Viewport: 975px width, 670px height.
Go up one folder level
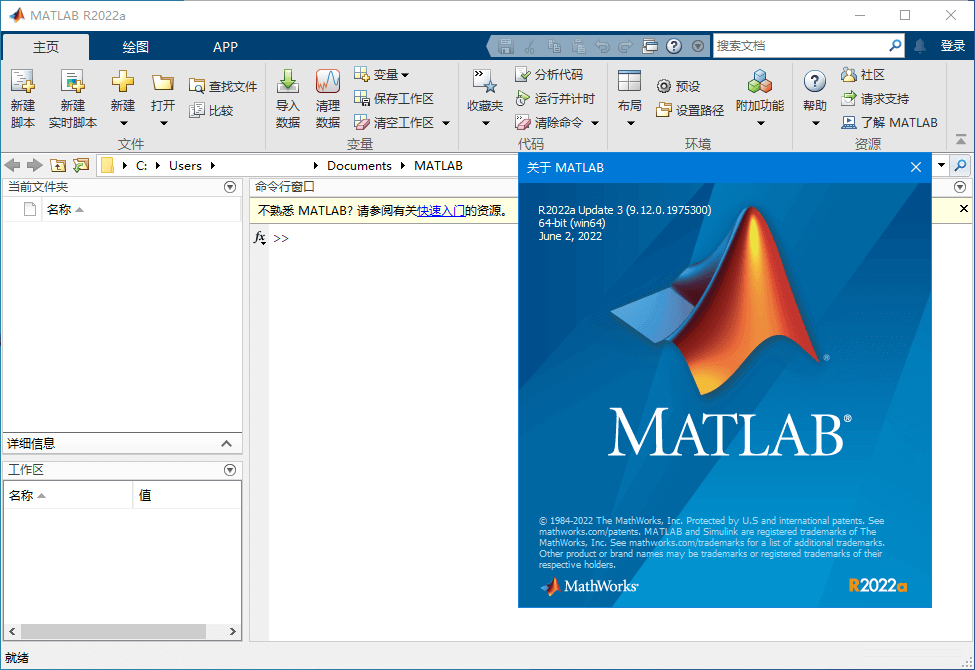click(58, 165)
